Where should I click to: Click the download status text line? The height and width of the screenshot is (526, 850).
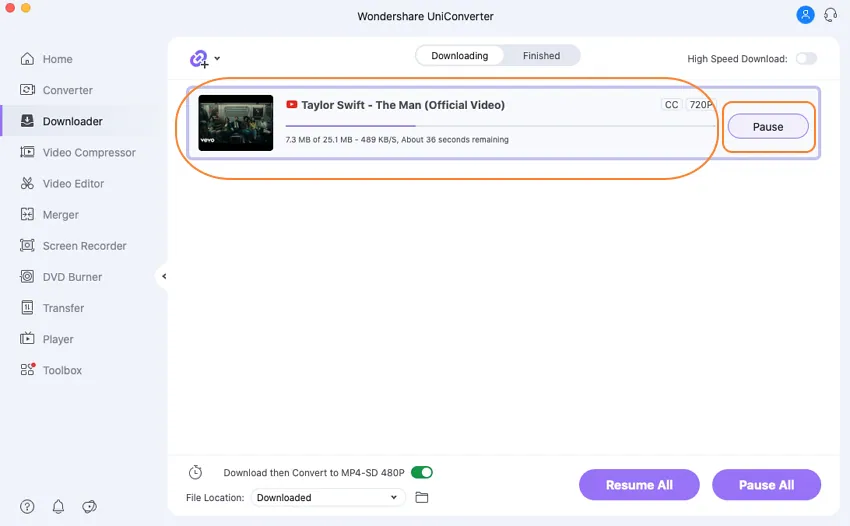(397, 140)
